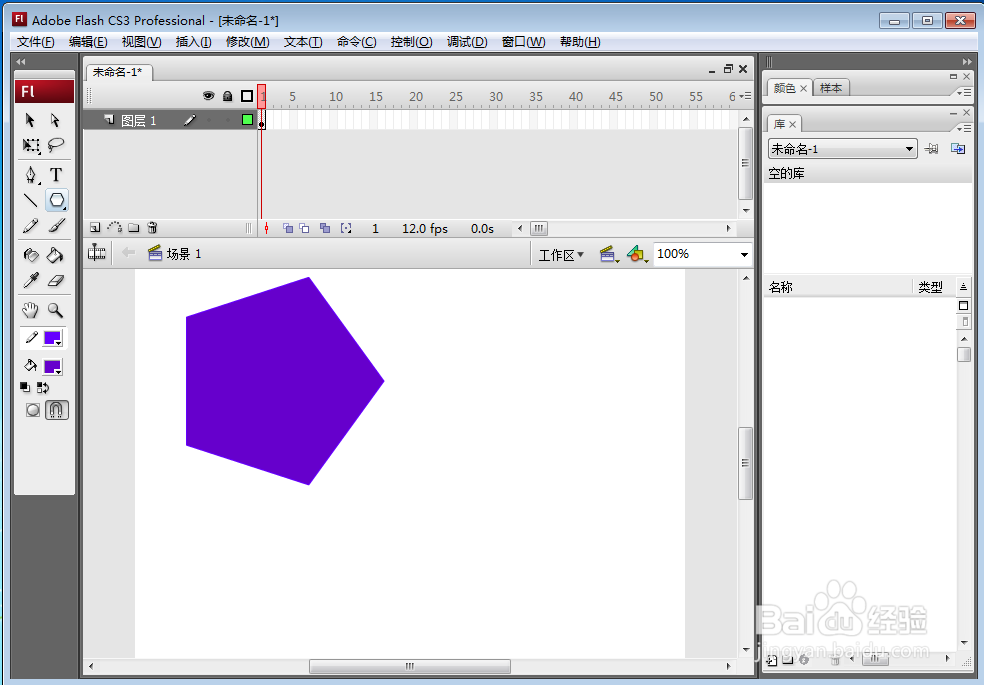Toggle show/hide all layers eye

[208, 96]
